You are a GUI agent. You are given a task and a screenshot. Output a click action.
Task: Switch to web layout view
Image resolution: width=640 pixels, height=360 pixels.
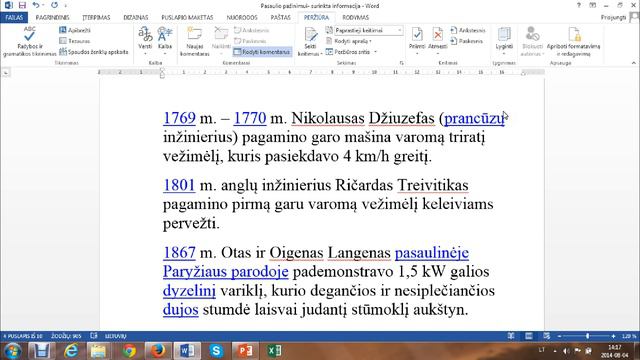(547, 336)
